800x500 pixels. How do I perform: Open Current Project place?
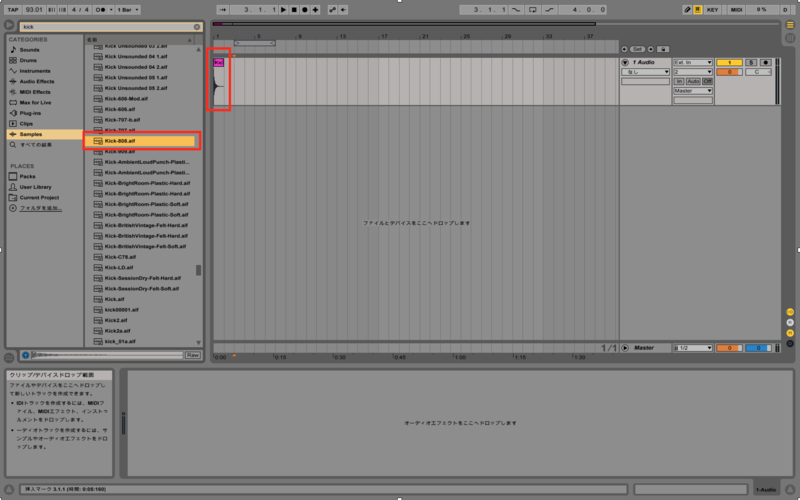tap(39, 197)
